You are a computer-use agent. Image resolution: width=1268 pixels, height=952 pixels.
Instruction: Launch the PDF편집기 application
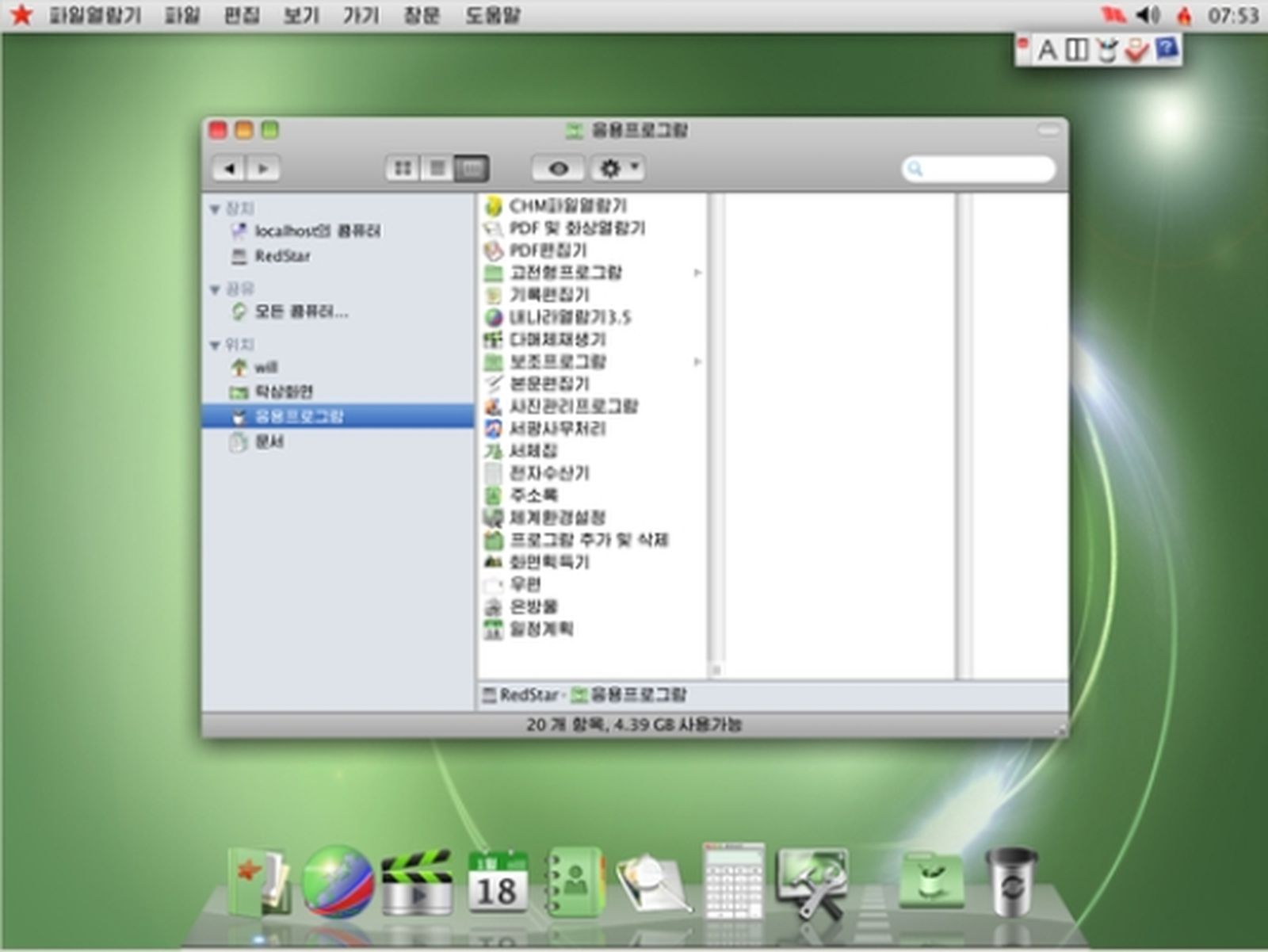pyautogui.click(x=551, y=249)
